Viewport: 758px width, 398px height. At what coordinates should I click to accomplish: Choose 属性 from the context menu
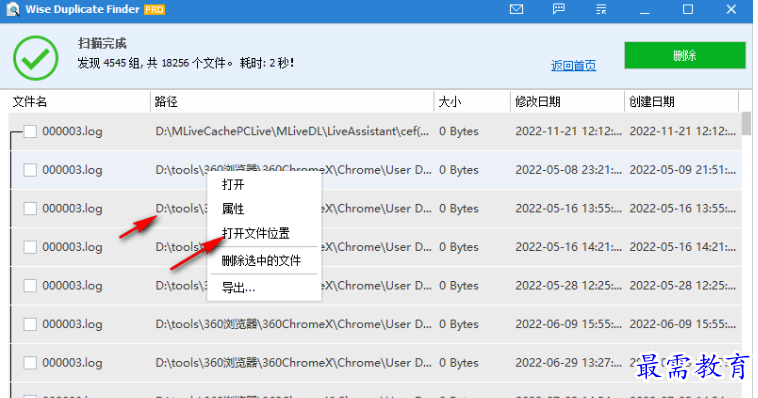click(x=264, y=209)
